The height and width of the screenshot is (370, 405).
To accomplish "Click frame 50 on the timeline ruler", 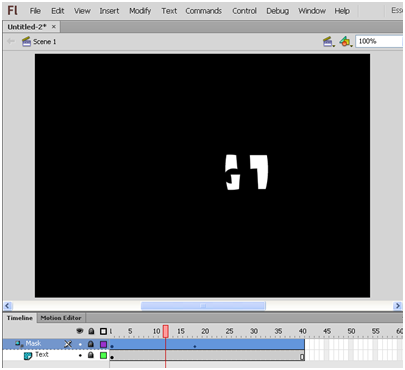I will (351, 331).
